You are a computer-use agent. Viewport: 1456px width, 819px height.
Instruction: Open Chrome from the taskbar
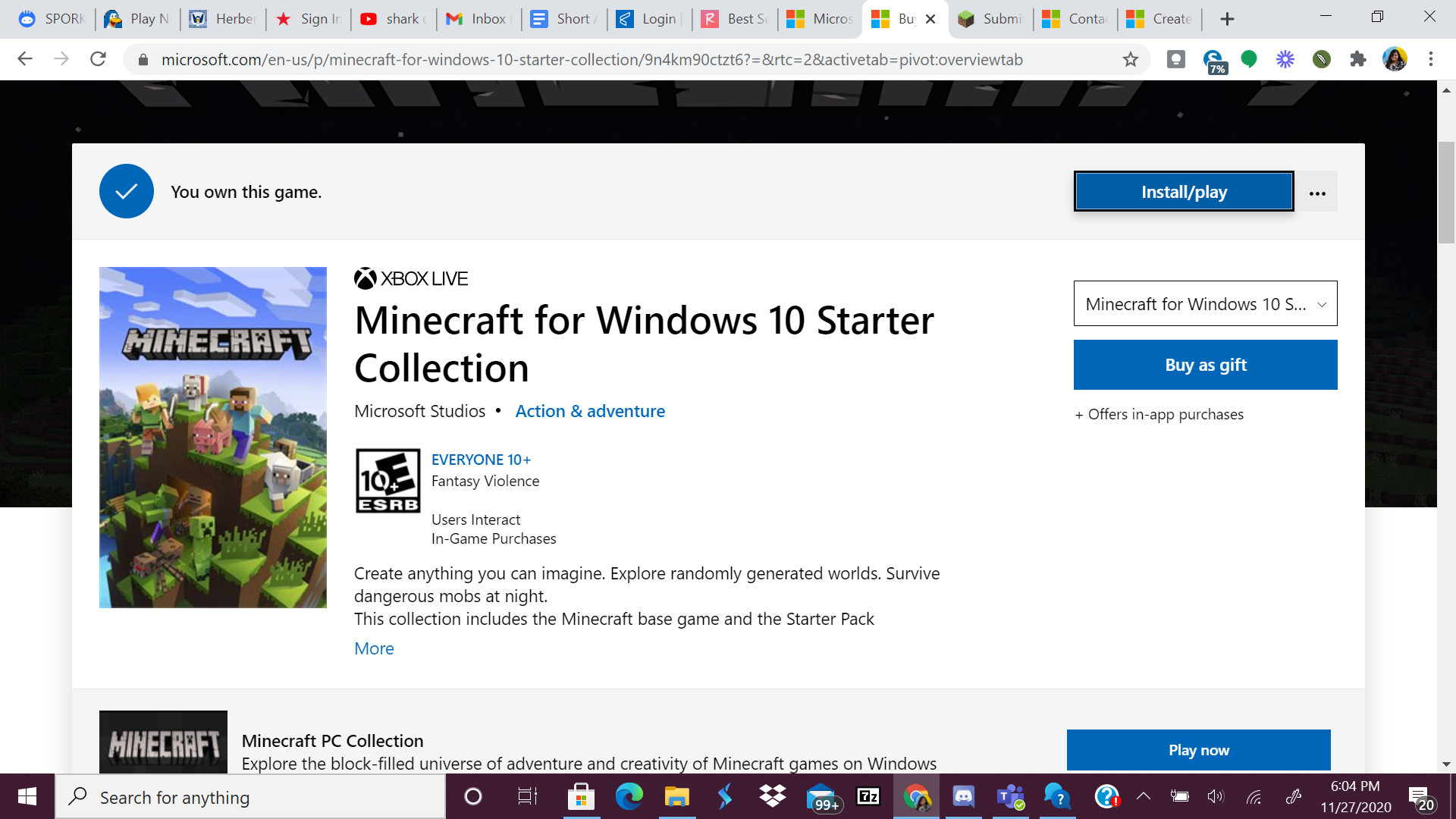(x=916, y=796)
